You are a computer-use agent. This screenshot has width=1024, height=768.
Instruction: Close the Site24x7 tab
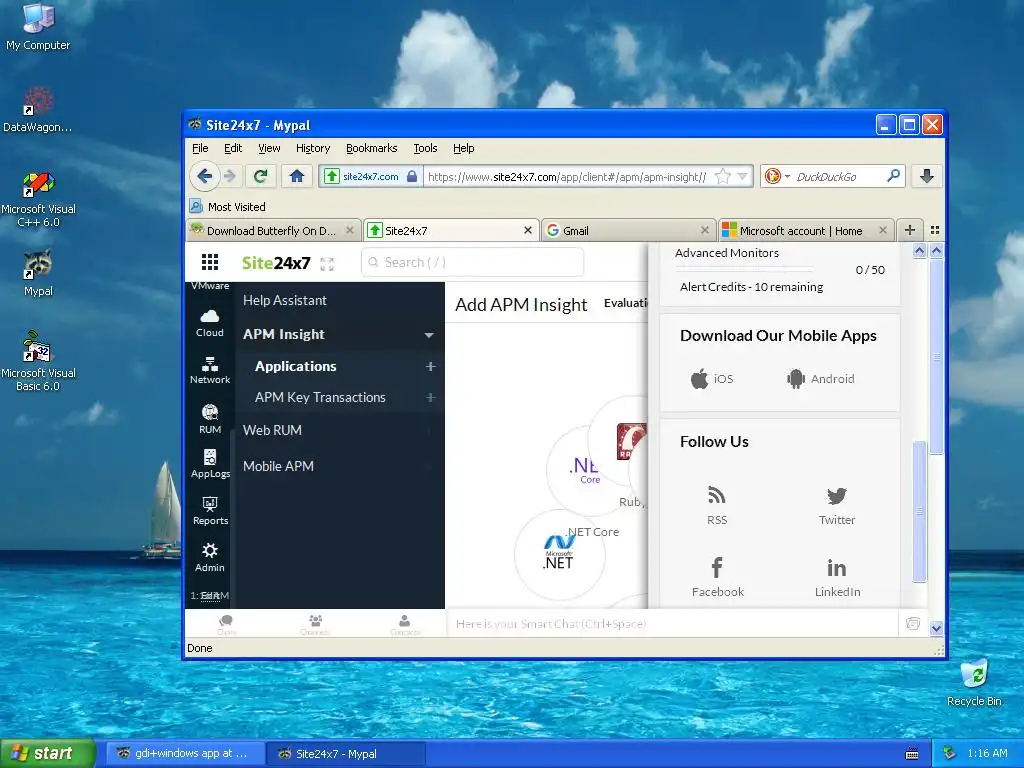click(x=528, y=230)
